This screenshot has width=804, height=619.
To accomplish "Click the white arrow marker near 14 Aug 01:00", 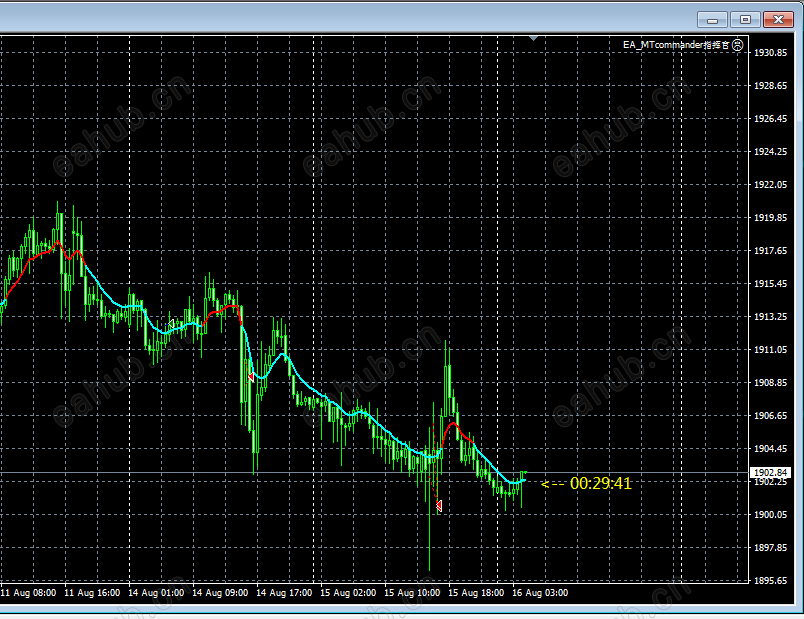I will coord(171,324).
